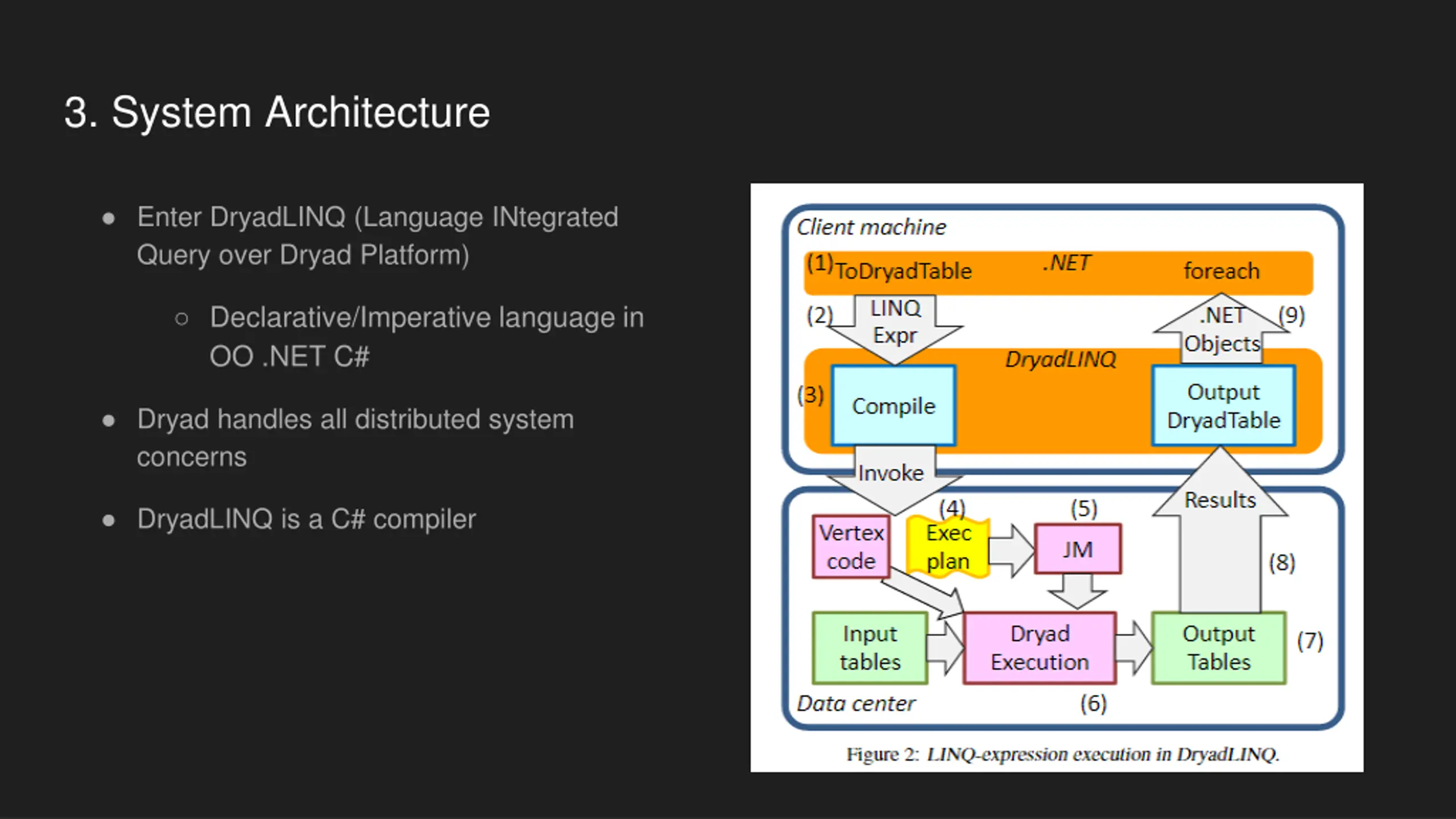Click the arrow from Dryad Execution to Output Tables

pyautogui.click(x=1134, y=648)
